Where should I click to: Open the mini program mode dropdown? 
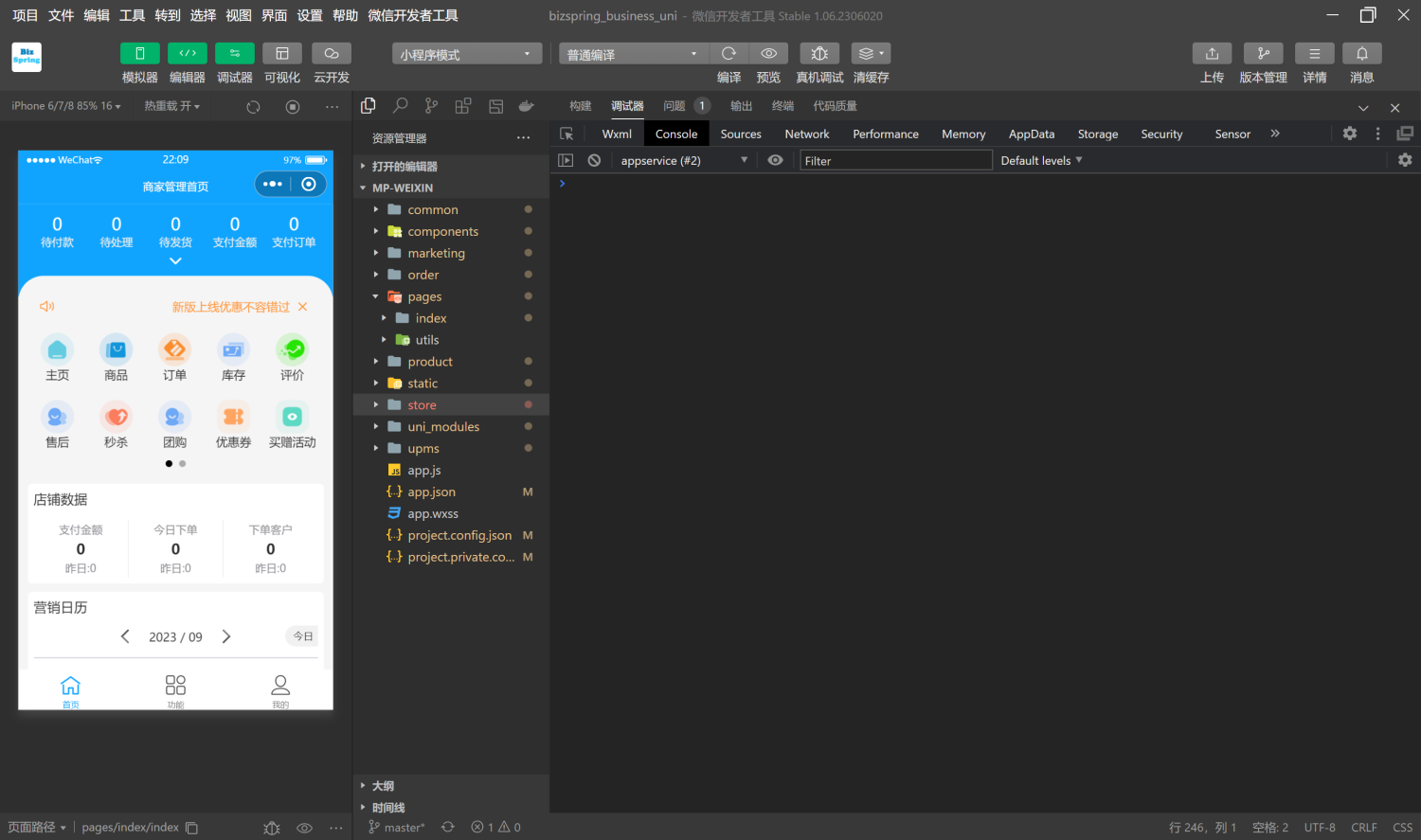click(467, 54)
